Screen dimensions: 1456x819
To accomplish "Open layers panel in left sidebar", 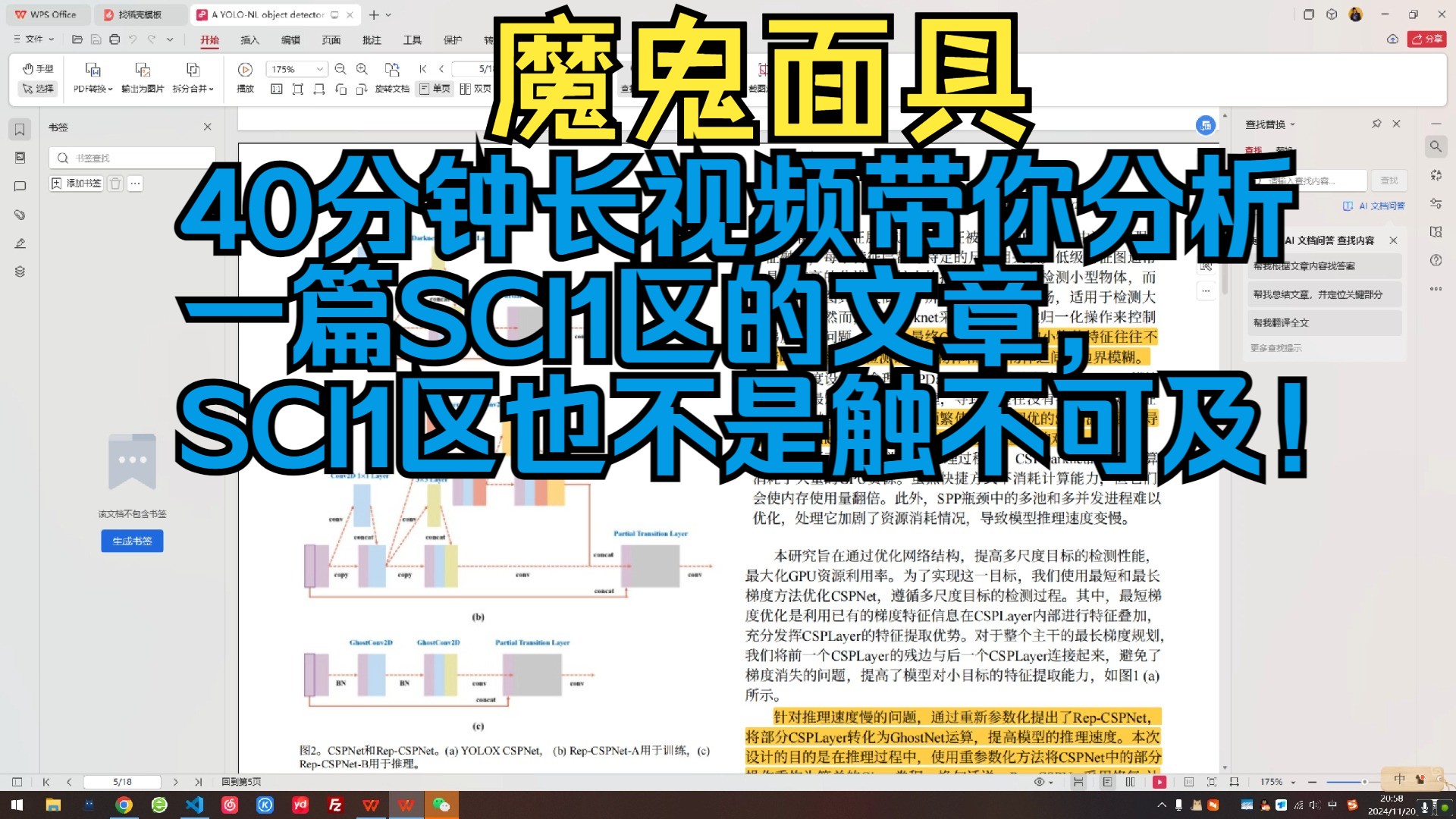I will [x=20, y=271].
